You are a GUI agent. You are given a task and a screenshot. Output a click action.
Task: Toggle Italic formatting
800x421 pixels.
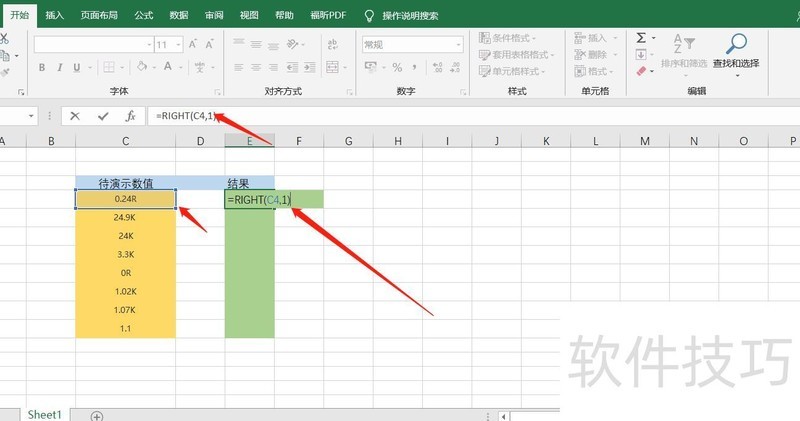point(59,67)
